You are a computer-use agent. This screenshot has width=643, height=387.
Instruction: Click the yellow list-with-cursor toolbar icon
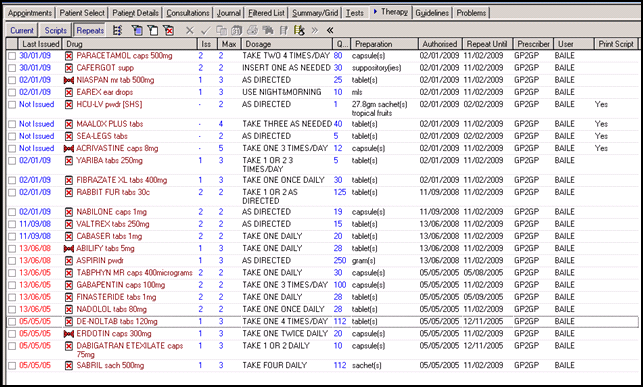[299, 30]
